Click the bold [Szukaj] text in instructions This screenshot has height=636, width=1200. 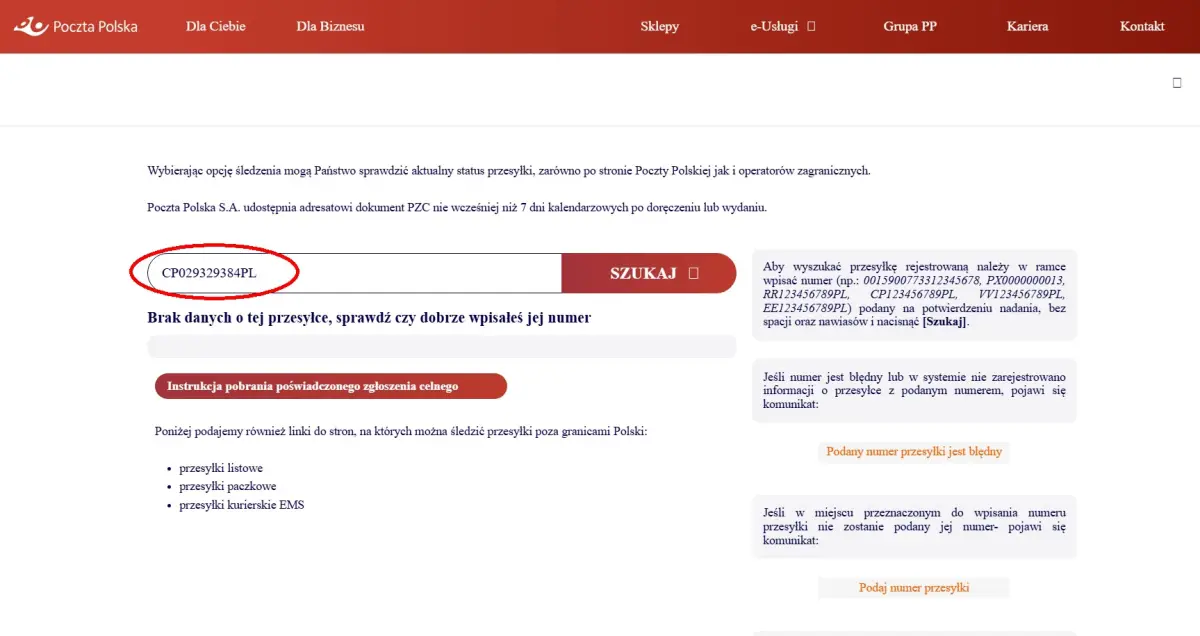tap(945, 322)
